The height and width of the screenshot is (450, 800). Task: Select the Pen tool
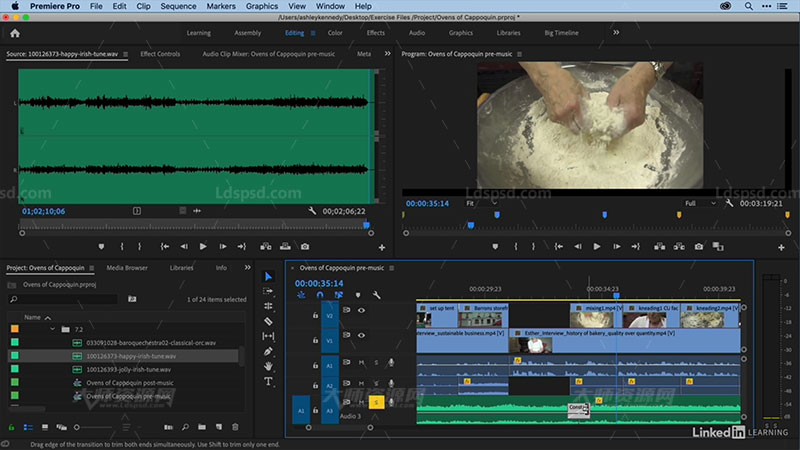click(268, 351)
